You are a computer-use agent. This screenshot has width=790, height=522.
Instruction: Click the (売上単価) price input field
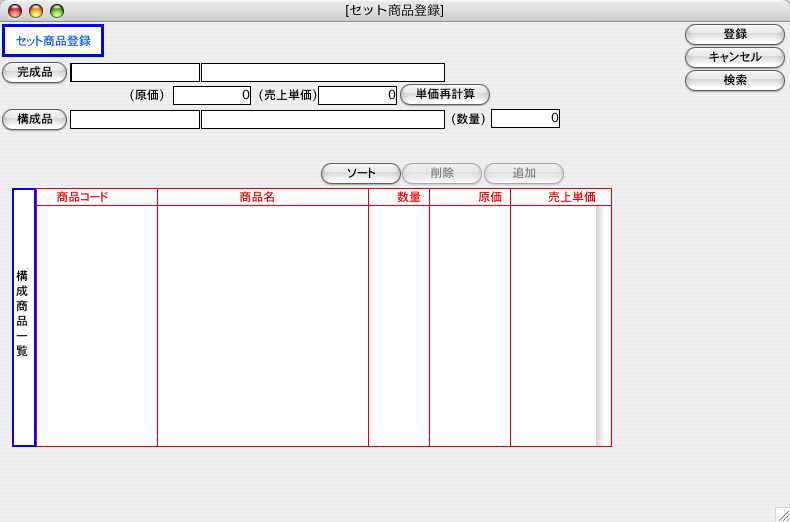tap(358, 96)
